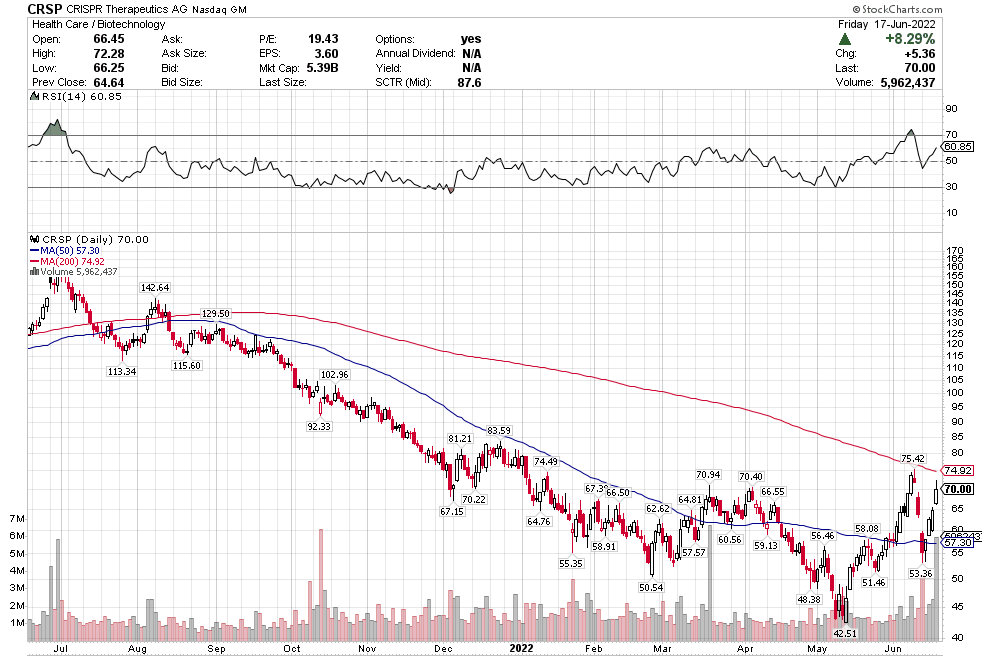Viewport: 982px width, 656px height.
Task: Click the Sep month label on axis
Action: click(215, 648)
